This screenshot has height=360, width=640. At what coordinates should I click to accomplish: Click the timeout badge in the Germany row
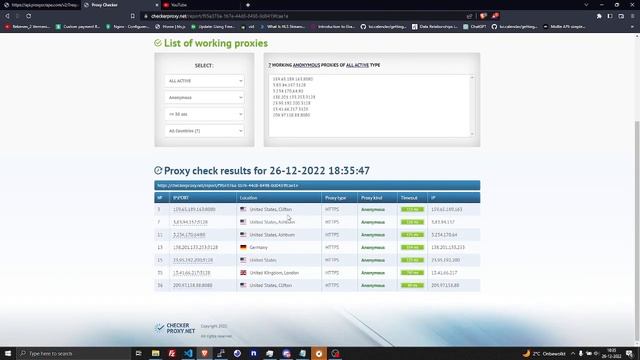click(x=412, y=247)
